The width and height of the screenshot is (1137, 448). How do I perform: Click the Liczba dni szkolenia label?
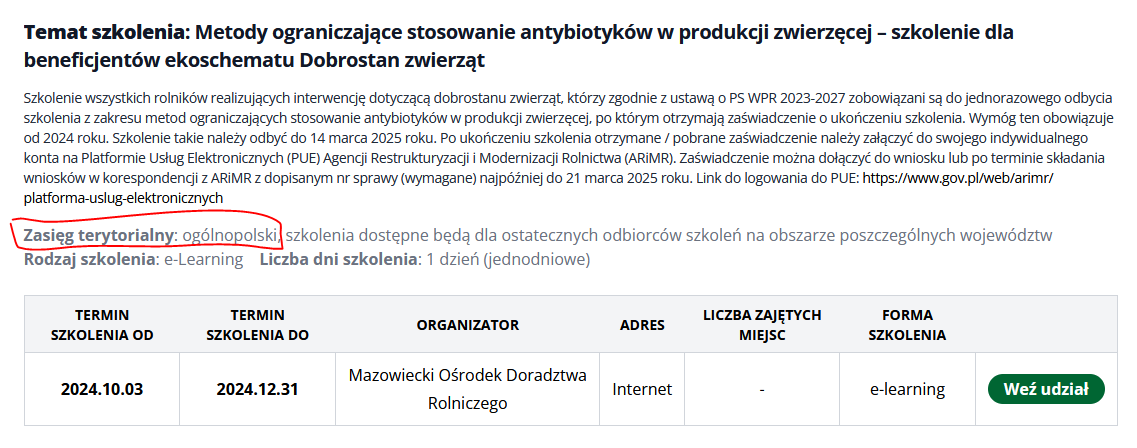point(338,260)
